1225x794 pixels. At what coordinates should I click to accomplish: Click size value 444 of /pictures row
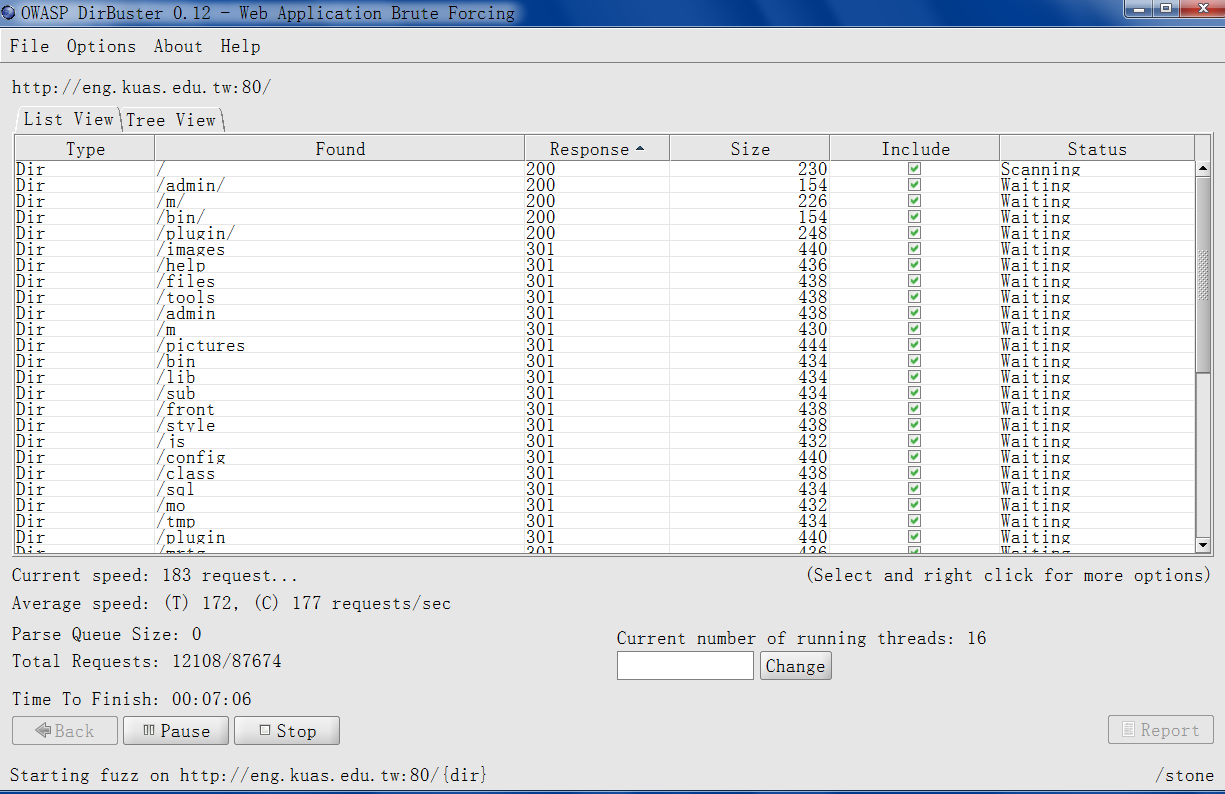click(813, 345)
